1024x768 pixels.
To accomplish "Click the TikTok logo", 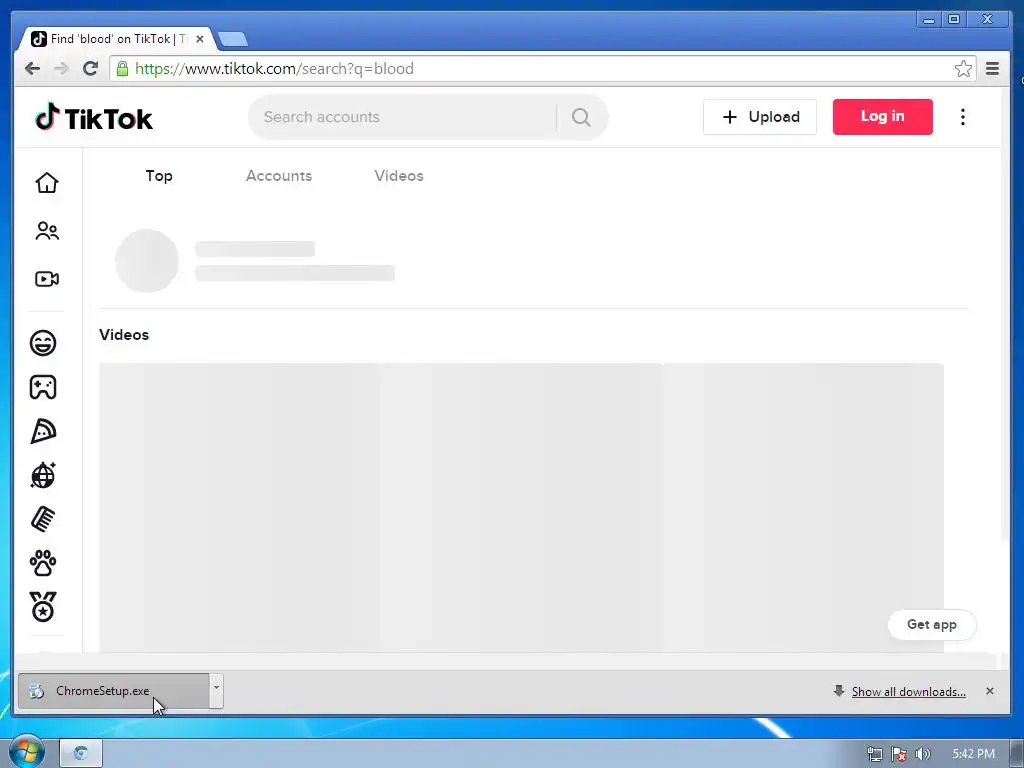I will (93, 118).
